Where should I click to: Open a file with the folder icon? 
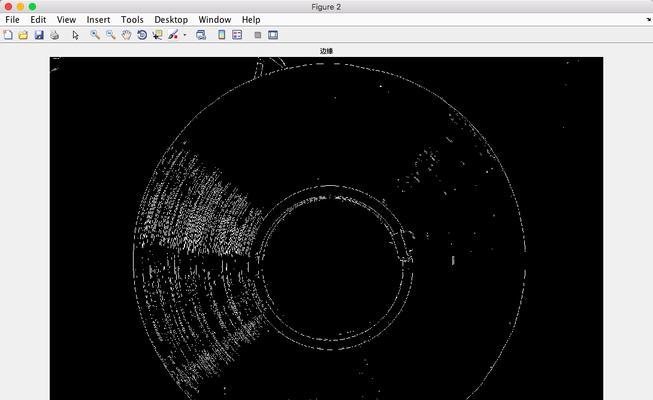coord(23,35)
